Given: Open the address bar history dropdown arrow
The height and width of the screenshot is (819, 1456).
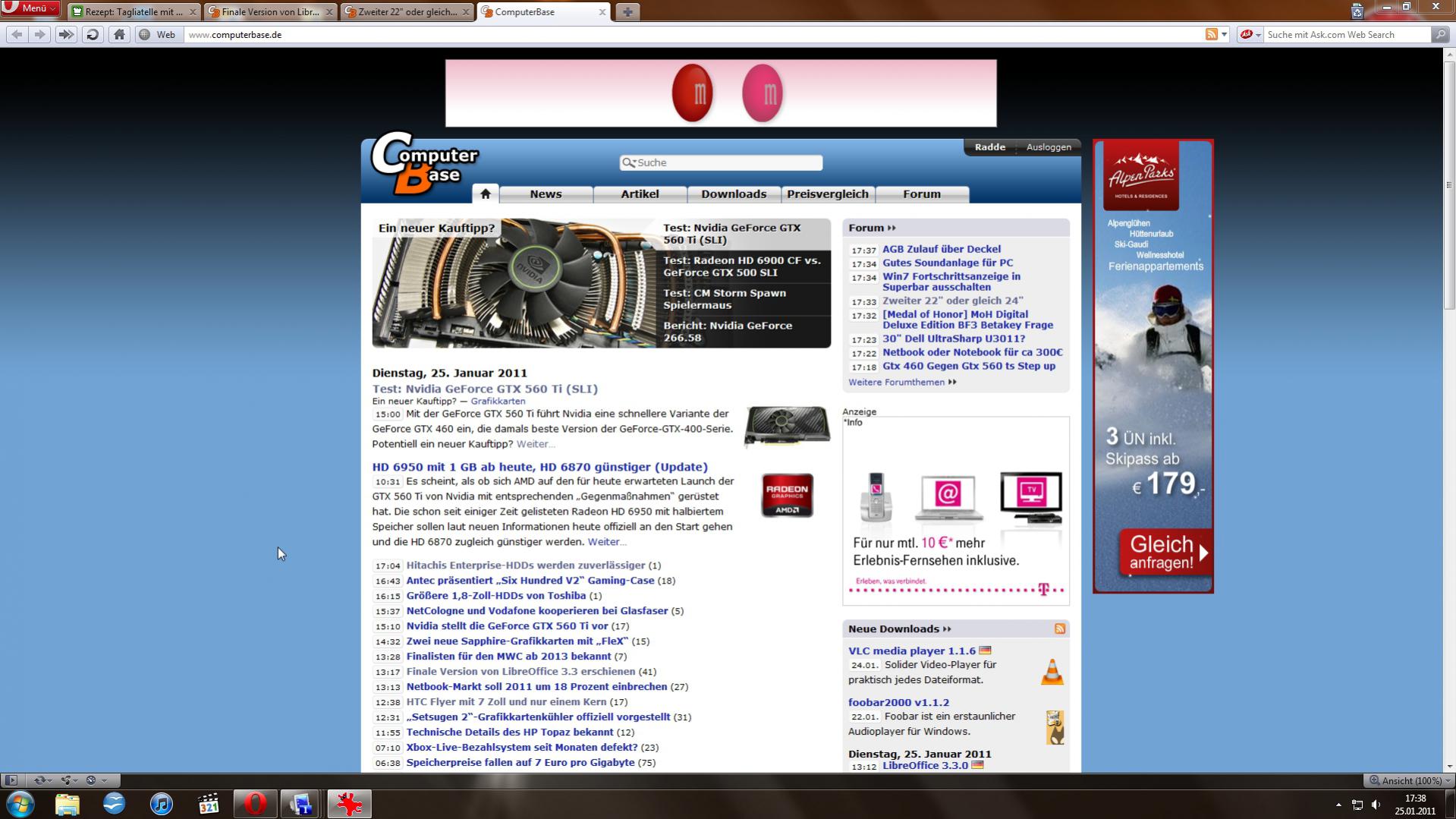Looking at the screenshot, I should tap(1224, 34).
